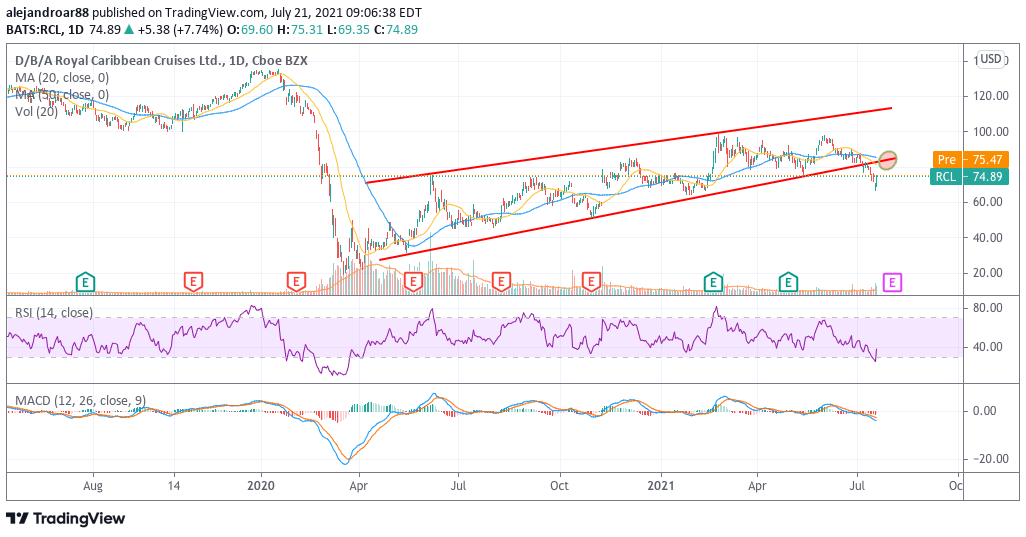
Task: Click the first green earnings marker above Aug
Action: (x=85, y=283)
